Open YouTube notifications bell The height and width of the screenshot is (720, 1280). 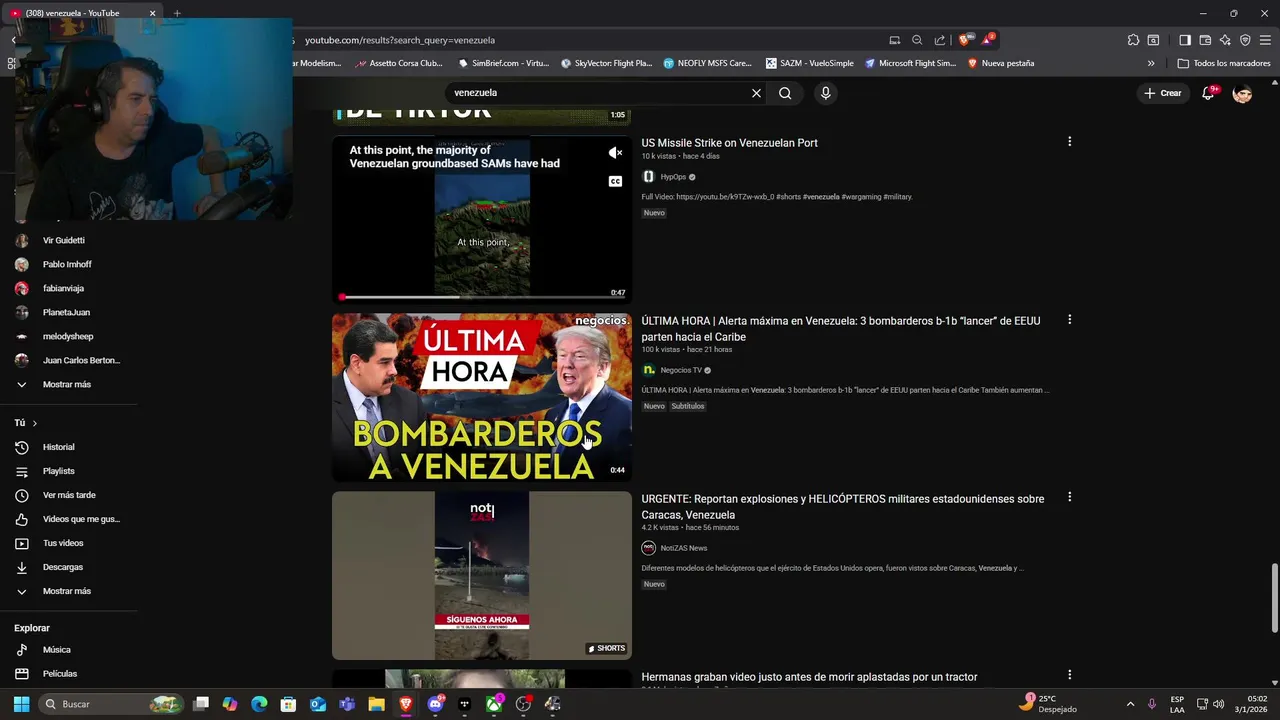pyautogui.click(x=1208, y=93)
